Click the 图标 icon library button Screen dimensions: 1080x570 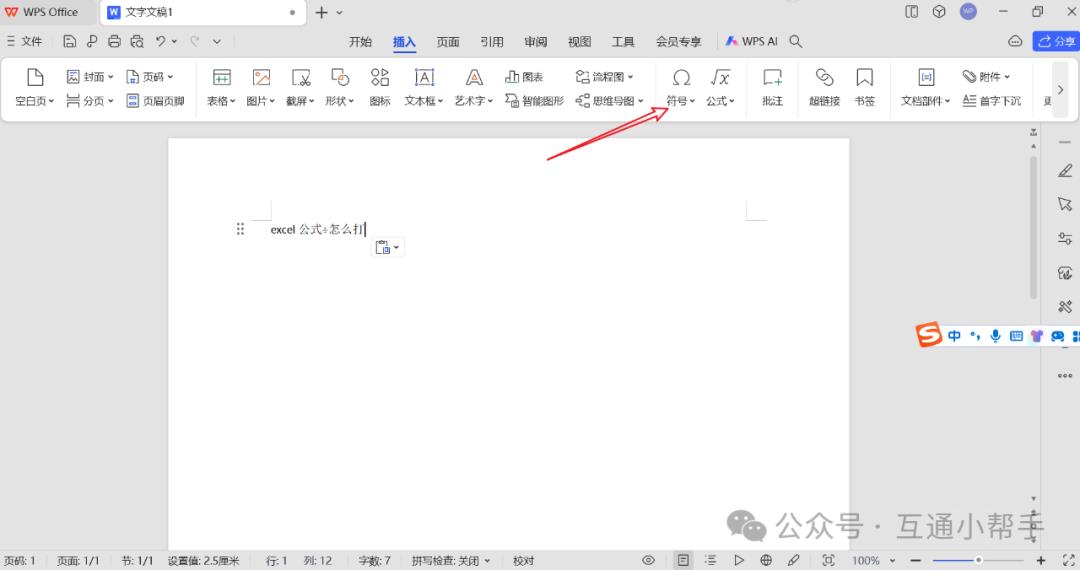pyautogui.click(x=380, y=87)
